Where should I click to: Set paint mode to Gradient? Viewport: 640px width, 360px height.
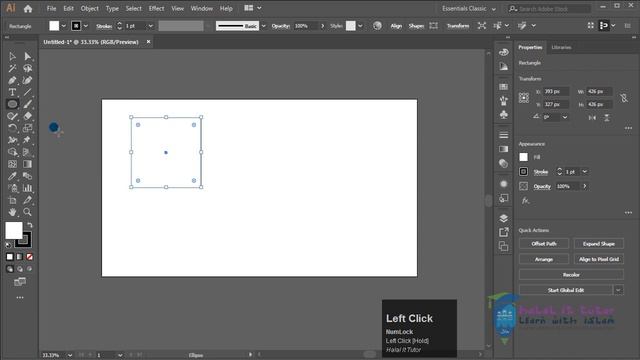[x=20, y=257]
